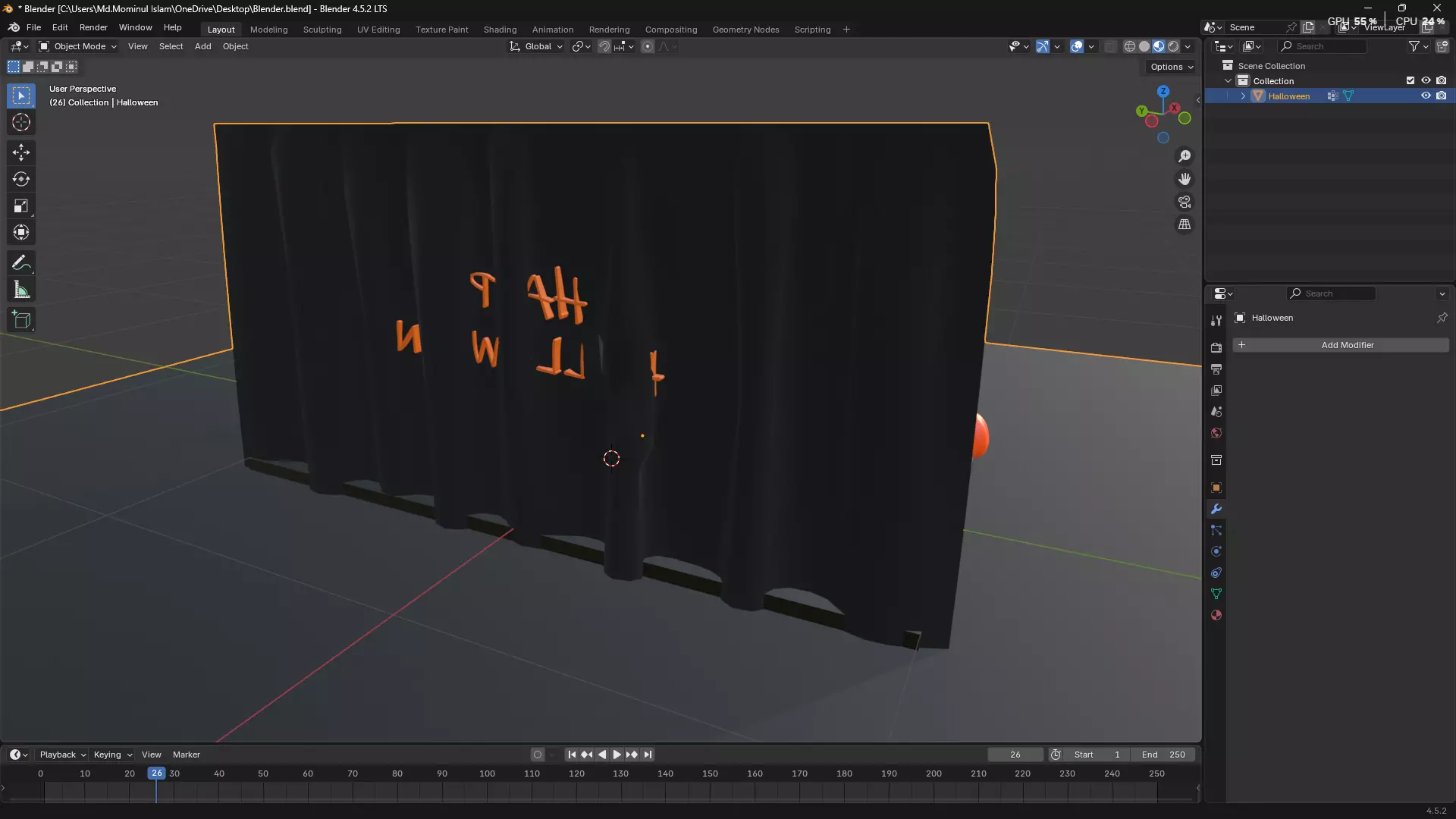
Task: Switch to Rendered viewport shading
Action: point(1173,46)
